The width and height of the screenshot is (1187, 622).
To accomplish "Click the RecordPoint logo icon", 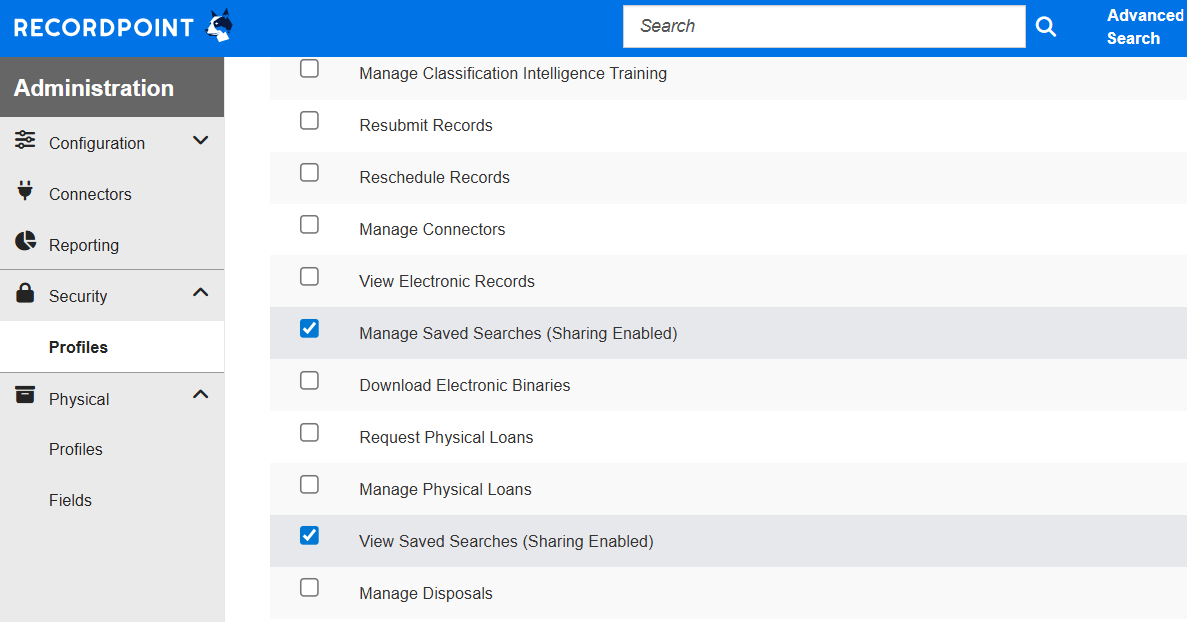I will coord(218,26).
